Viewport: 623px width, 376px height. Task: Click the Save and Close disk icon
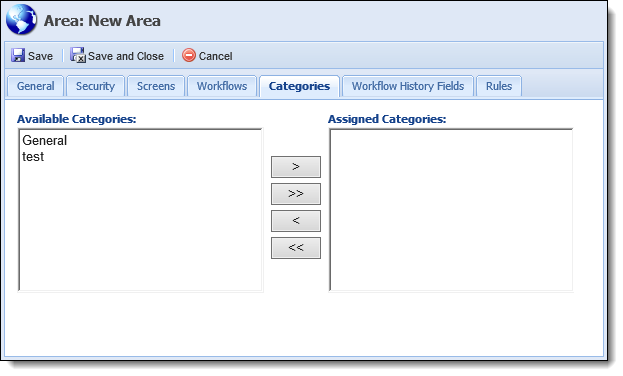[x=78, y=55]
